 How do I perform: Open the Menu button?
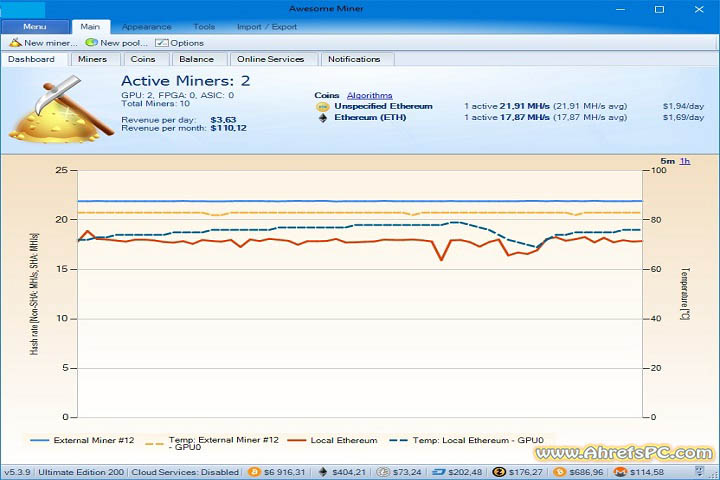tap(35, 27)
